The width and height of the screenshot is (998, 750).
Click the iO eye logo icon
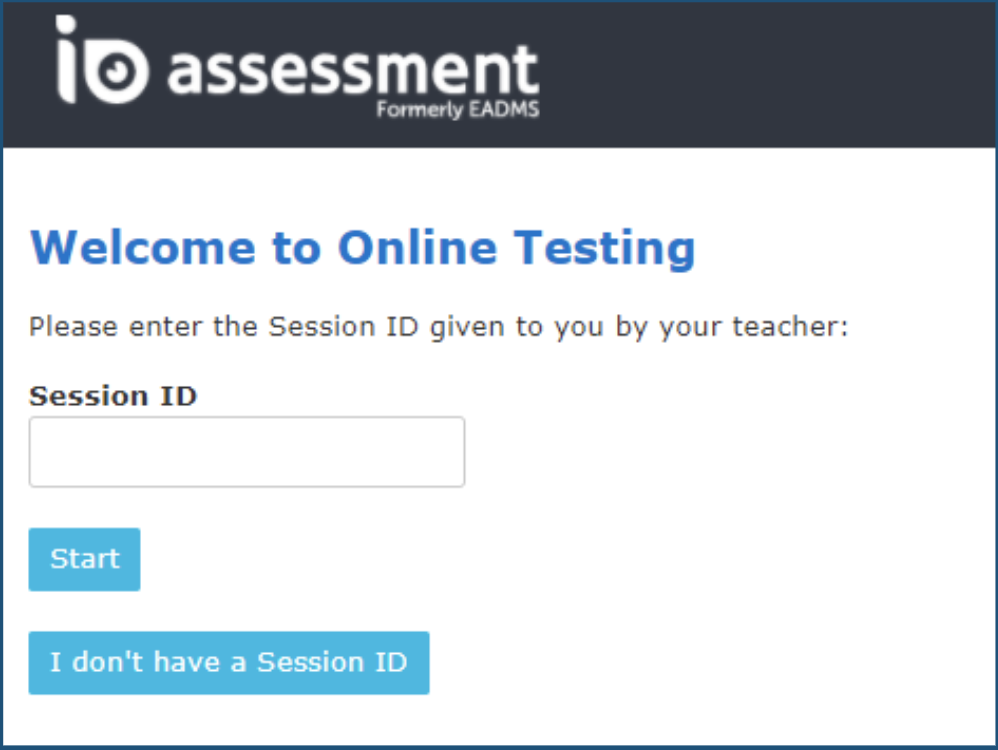click(102, 60)
